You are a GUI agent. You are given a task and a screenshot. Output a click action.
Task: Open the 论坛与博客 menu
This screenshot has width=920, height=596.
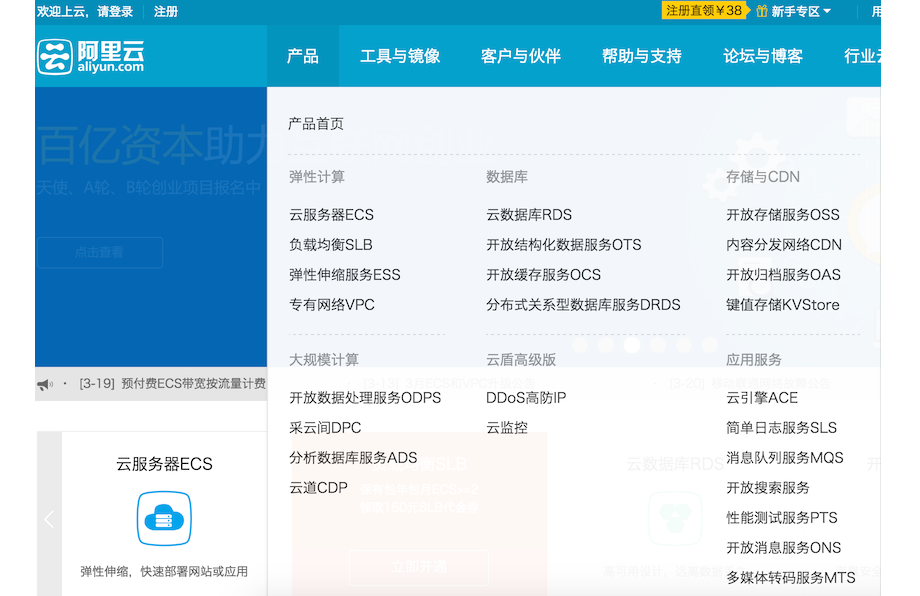[x=763, y=56]
